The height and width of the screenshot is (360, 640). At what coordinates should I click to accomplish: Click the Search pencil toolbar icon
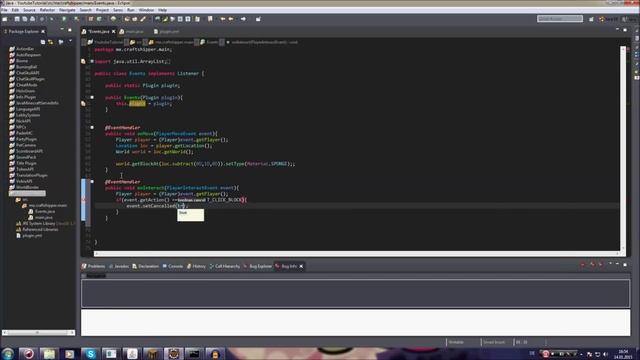[143, 19]
